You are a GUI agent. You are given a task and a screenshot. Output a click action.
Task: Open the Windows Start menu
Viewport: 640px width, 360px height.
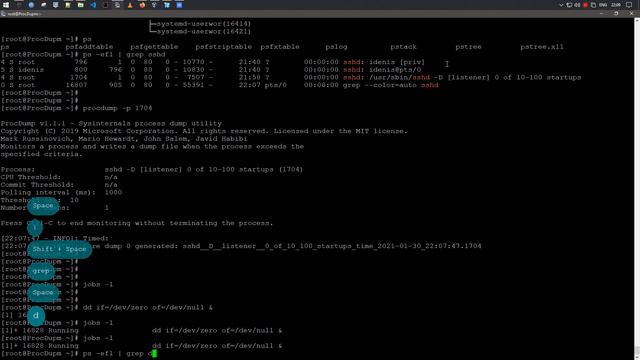[6, 5]
